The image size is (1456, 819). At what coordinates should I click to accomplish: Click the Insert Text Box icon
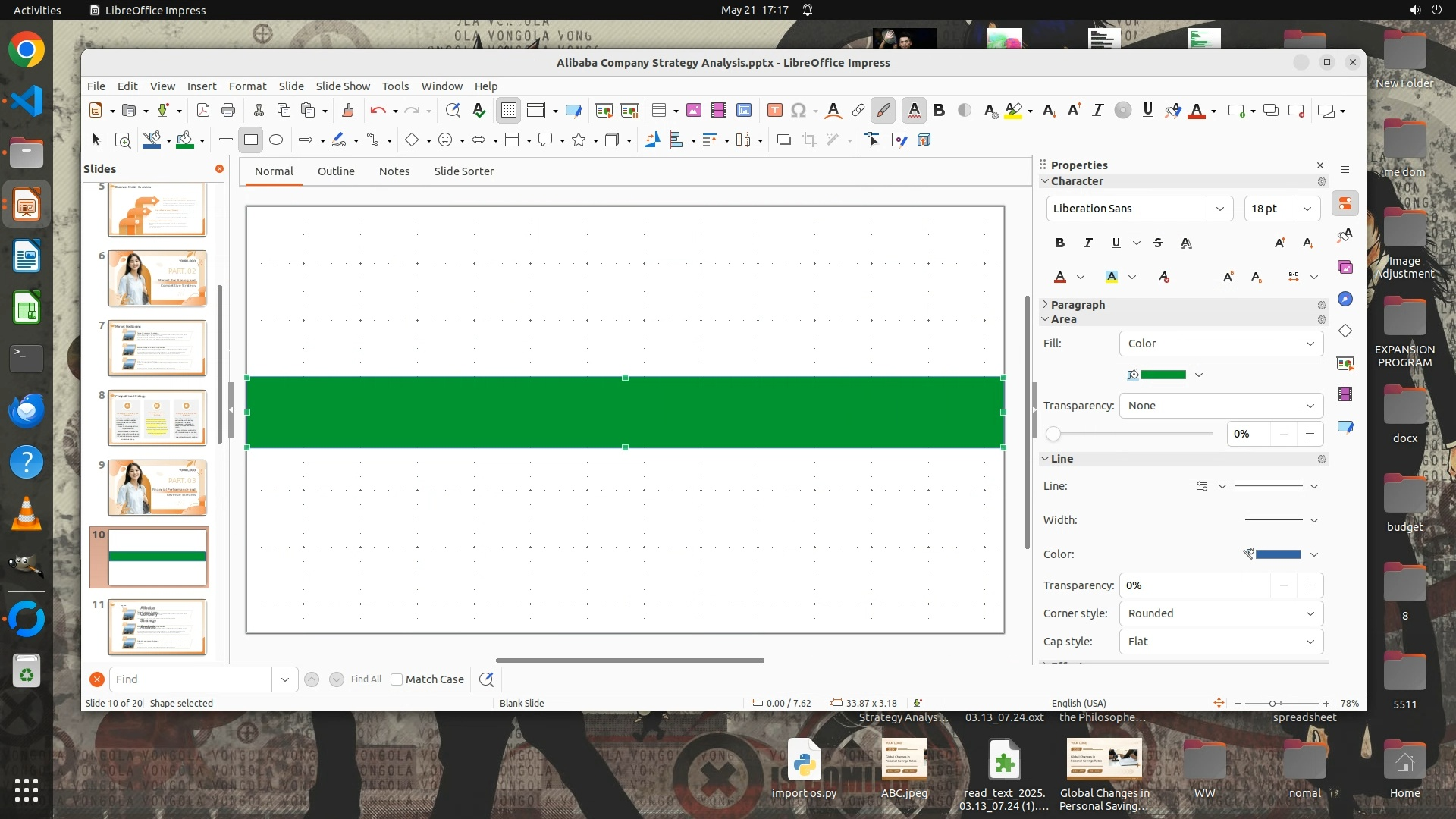[x=774, y=111]
